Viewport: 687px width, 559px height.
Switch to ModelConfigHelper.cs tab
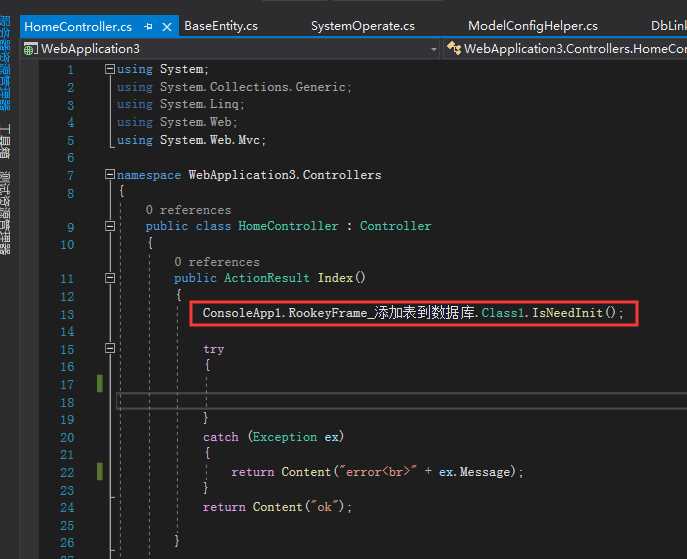533,26
